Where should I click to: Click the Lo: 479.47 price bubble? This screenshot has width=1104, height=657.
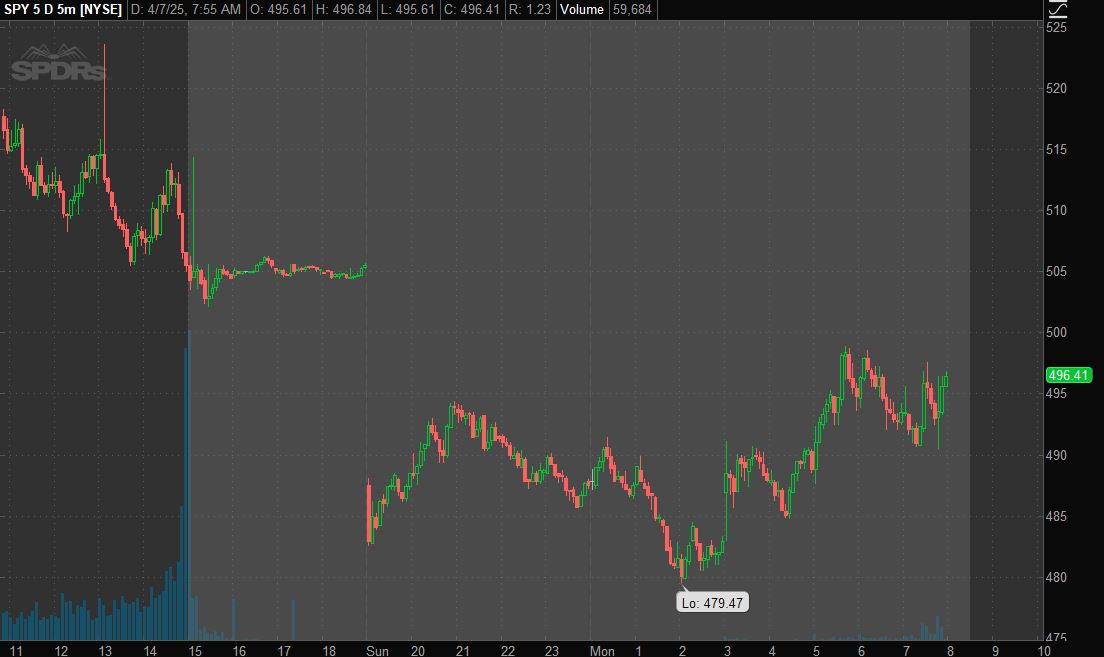point(712,603)
